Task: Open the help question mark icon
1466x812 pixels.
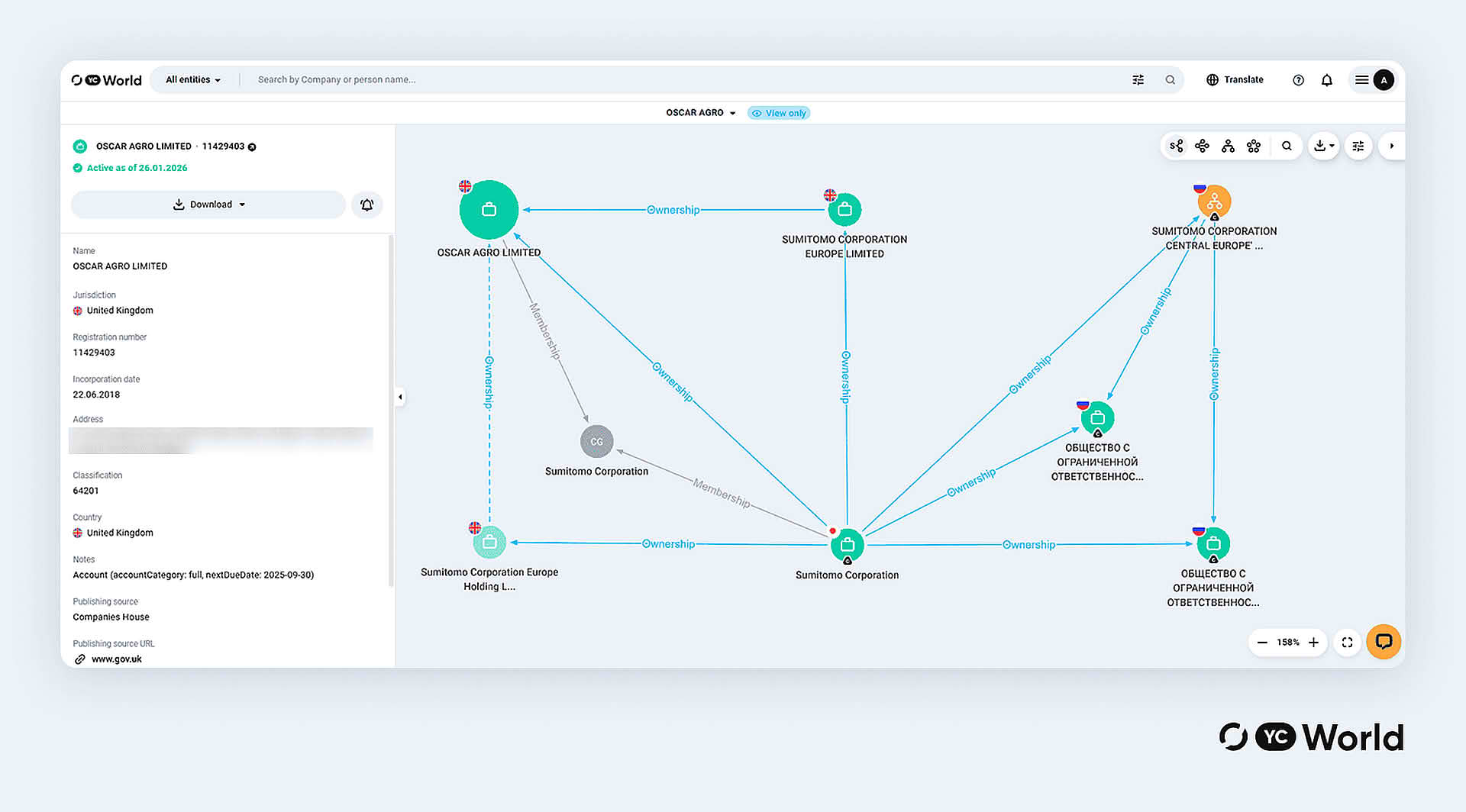Action: (1298, 80)
